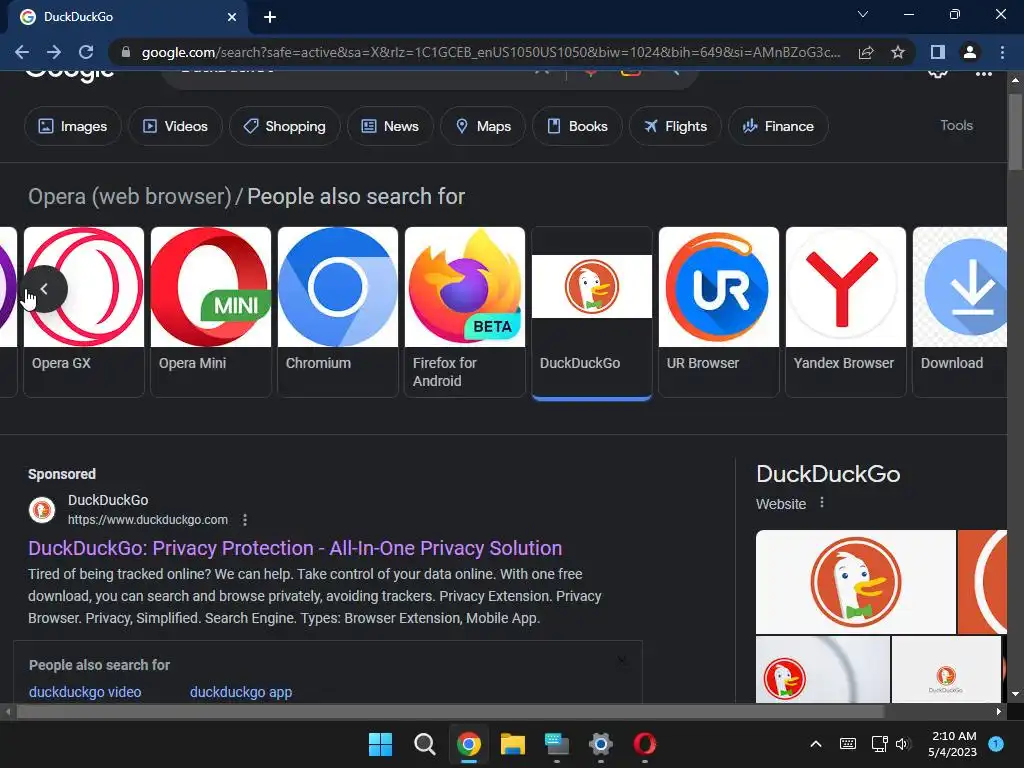Click the lock site info icon

click(126, 52)
